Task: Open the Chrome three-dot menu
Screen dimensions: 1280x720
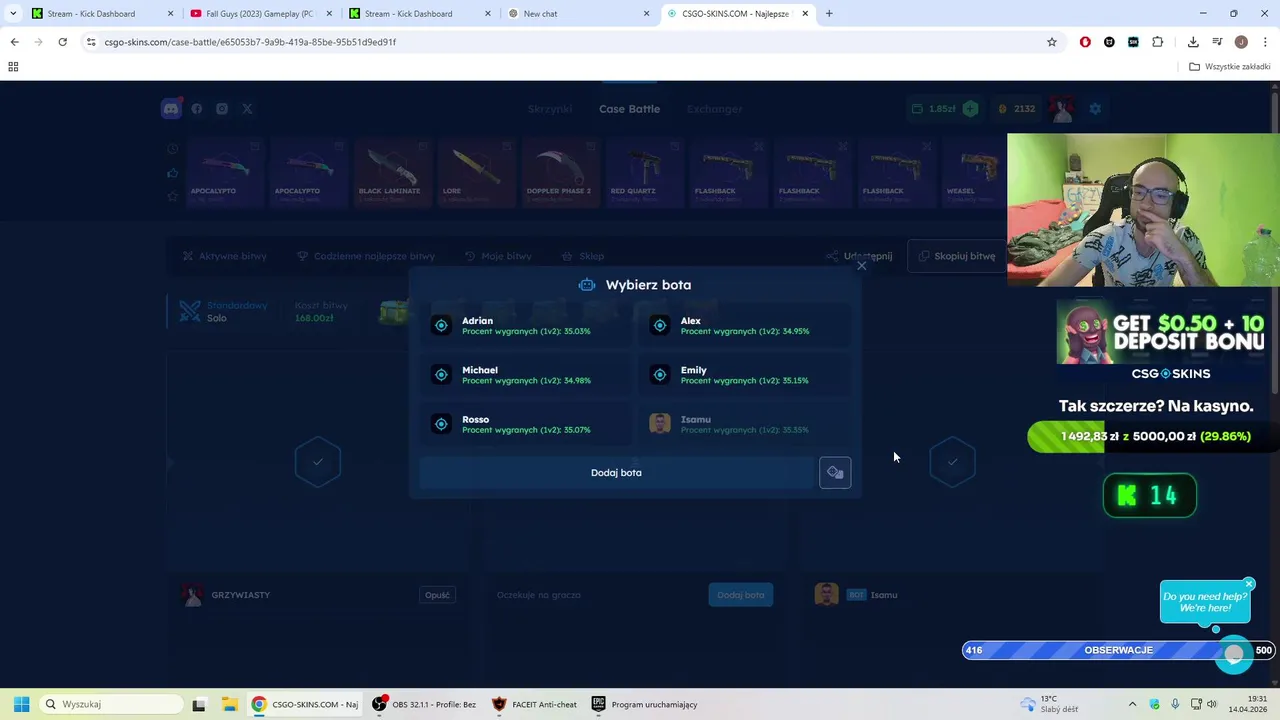Action: (x=1265, y=42)
